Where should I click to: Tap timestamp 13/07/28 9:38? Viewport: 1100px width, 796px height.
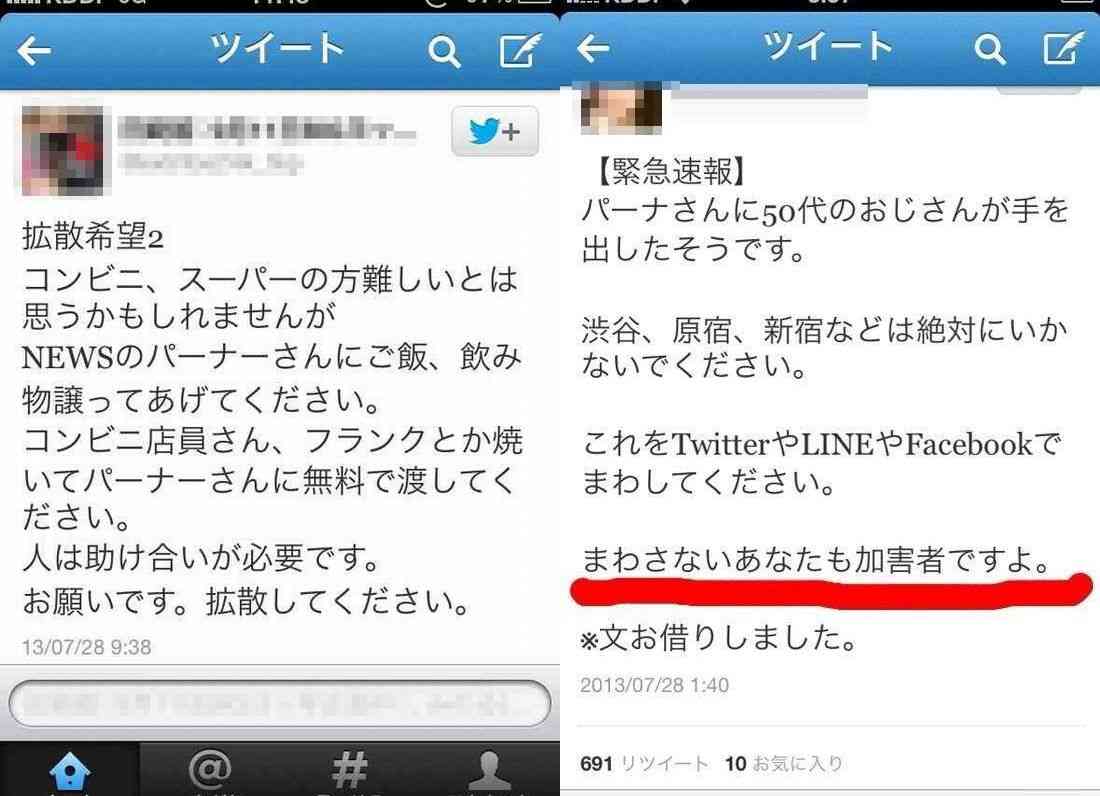click(x=86, y=647)
